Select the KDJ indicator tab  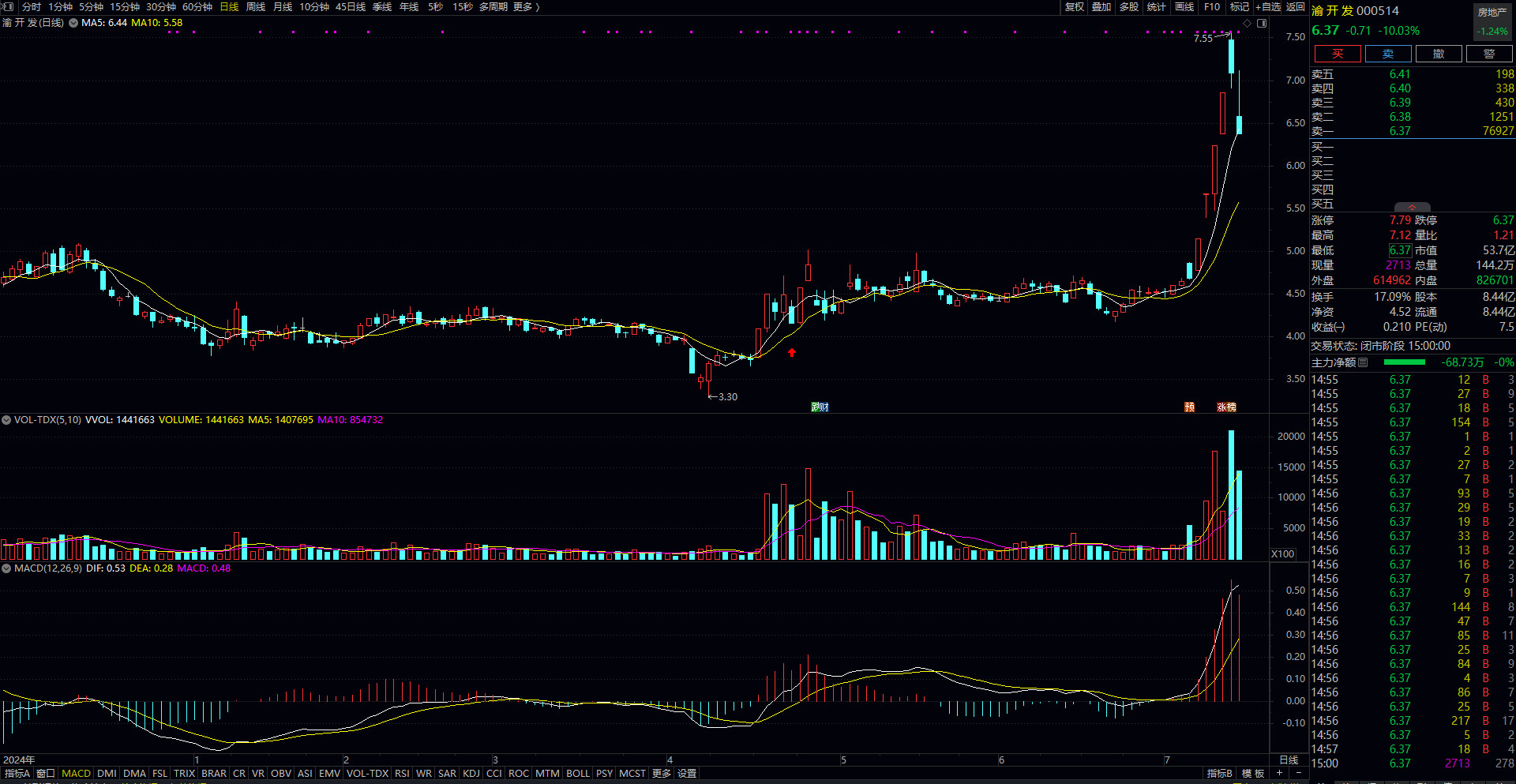[471, 774]
